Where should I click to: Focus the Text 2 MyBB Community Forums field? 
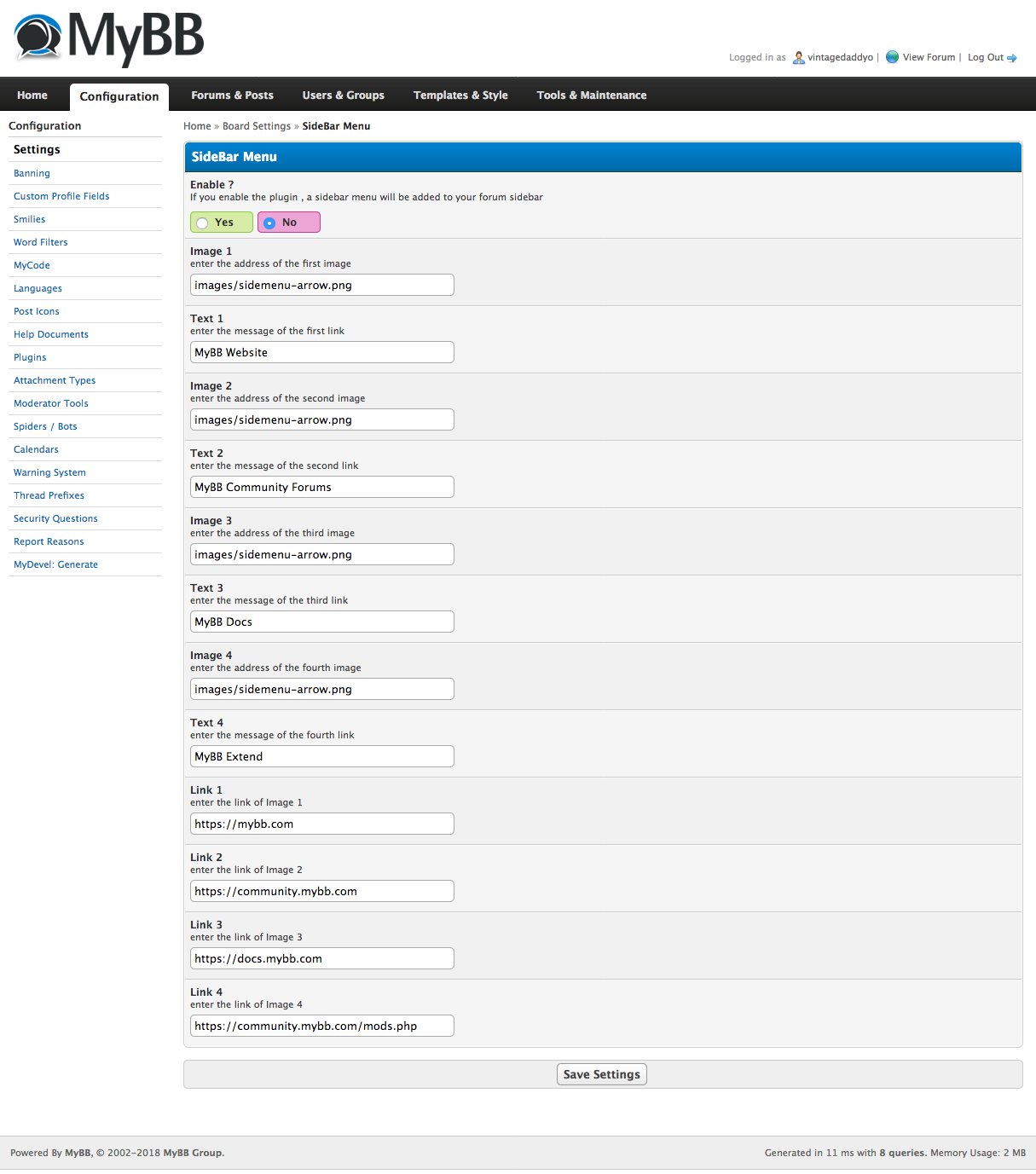(x=321, y=487)
